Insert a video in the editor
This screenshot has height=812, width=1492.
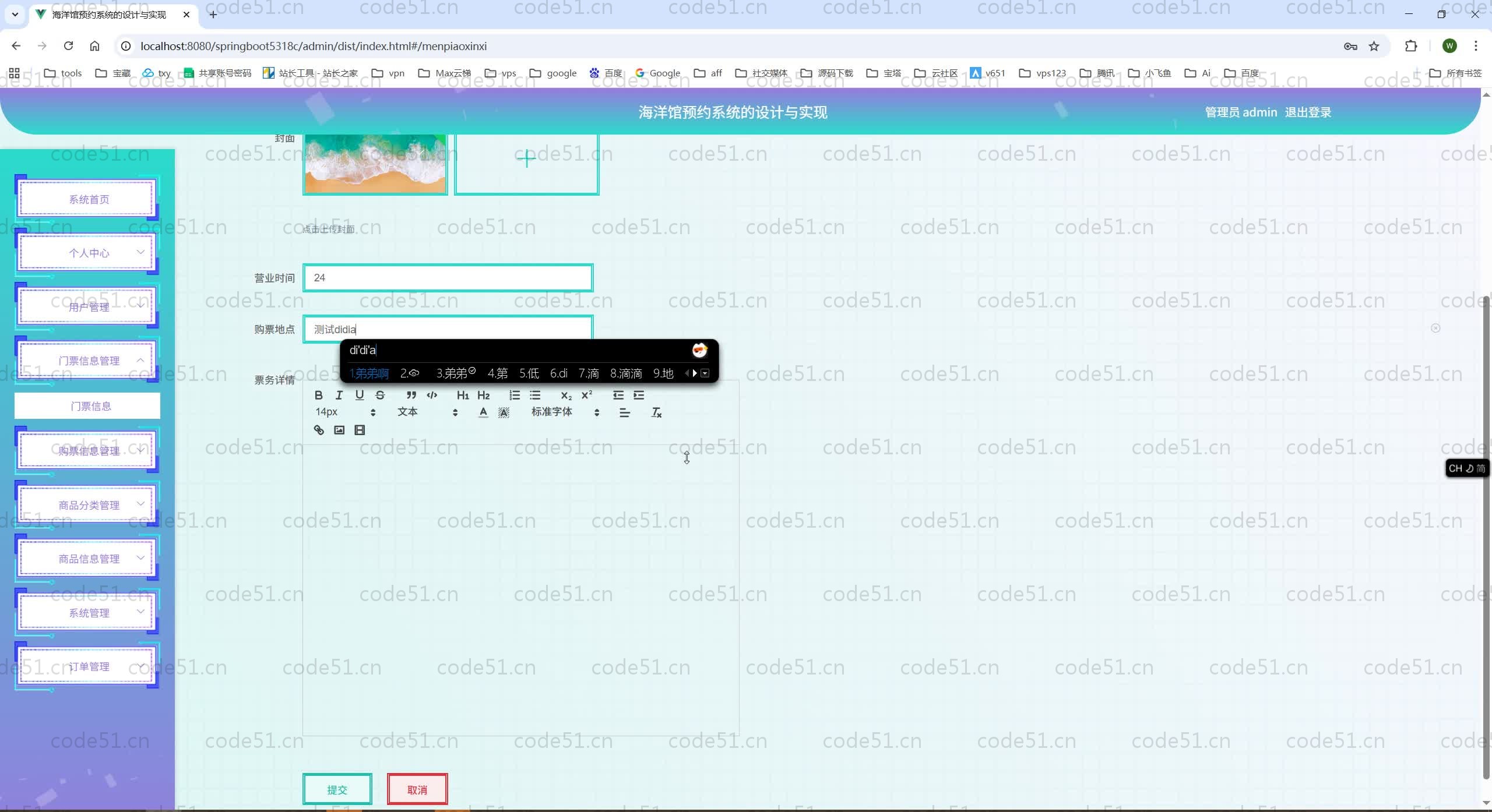pos(360,430)
